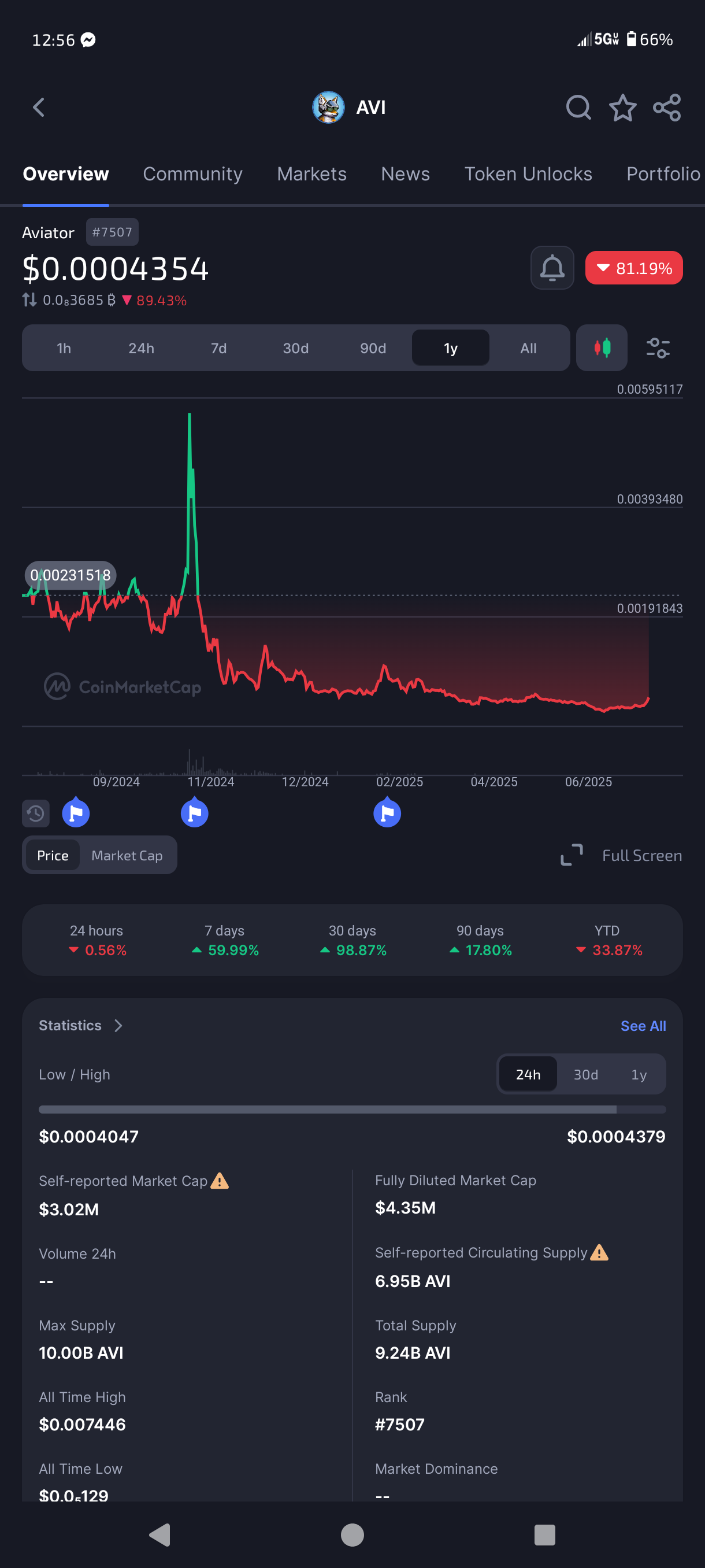Viewport: 705px width, 1568px height.
Task: Select the 1y chart range
Action: [450, 348]
